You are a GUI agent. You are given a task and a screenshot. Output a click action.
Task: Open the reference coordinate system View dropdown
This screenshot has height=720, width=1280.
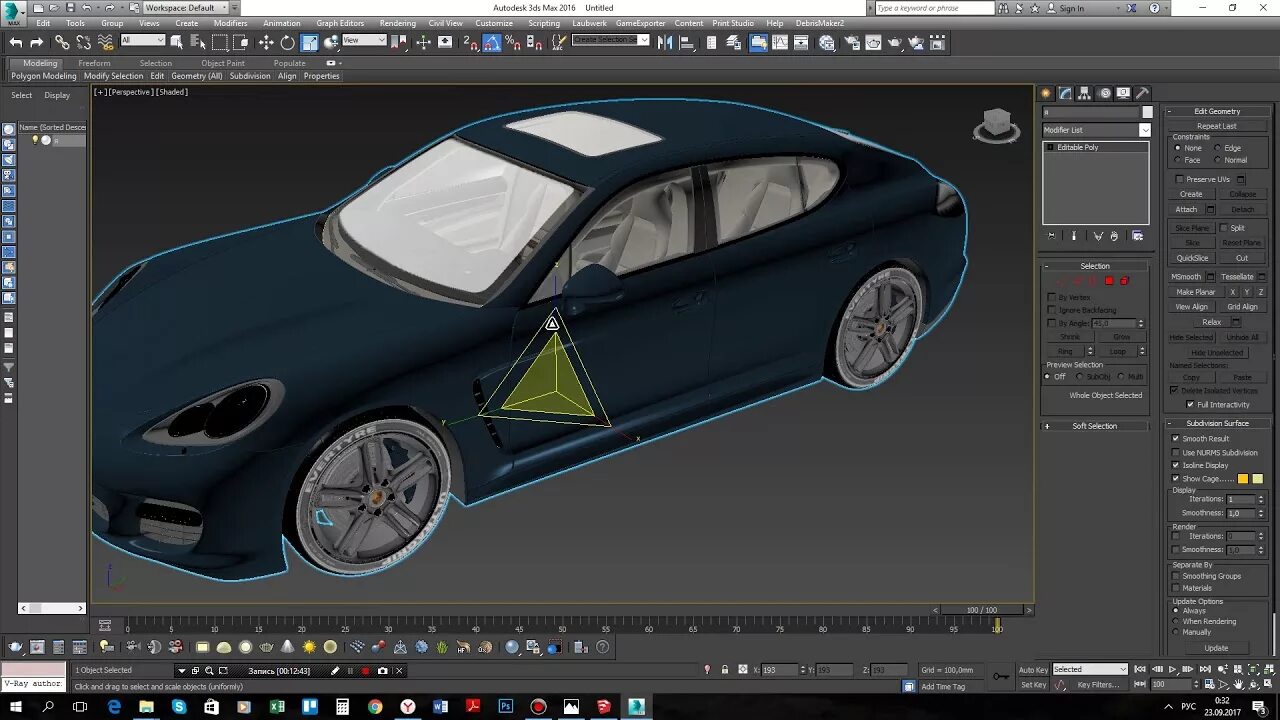(364, 40)
